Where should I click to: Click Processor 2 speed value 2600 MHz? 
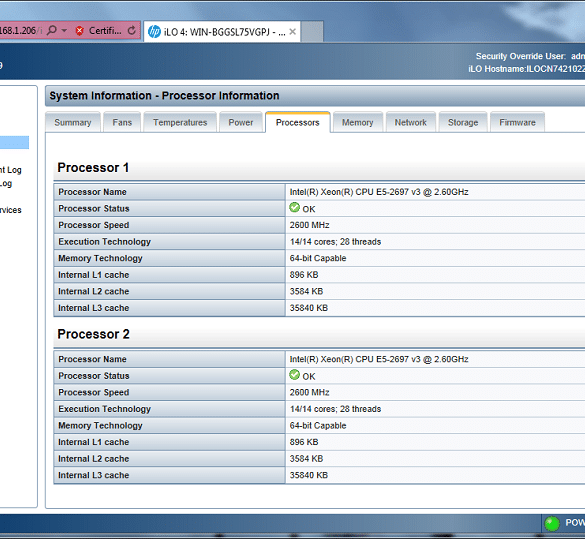pyautogui.click(x=310, y=392)
